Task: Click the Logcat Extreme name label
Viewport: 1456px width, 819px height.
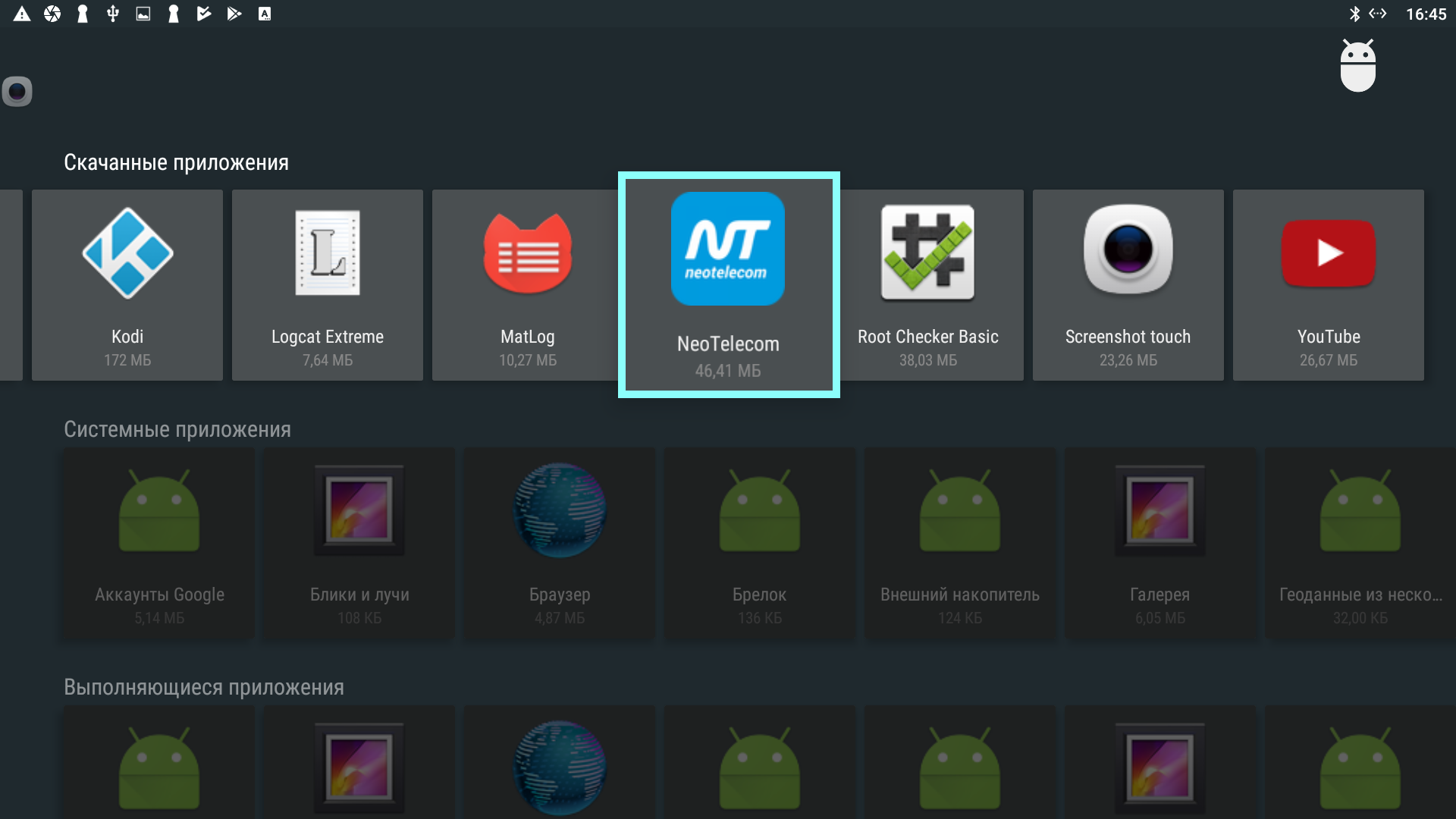Action: click(x=328, y=337)
